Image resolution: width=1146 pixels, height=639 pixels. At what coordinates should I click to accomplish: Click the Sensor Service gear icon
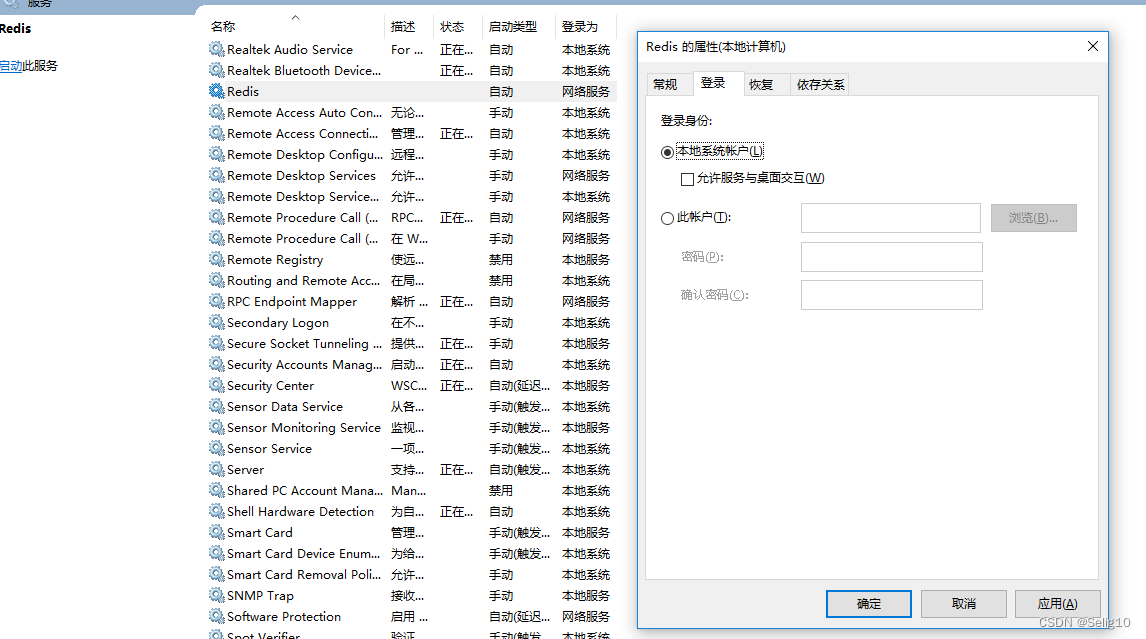tap(216, 448)
